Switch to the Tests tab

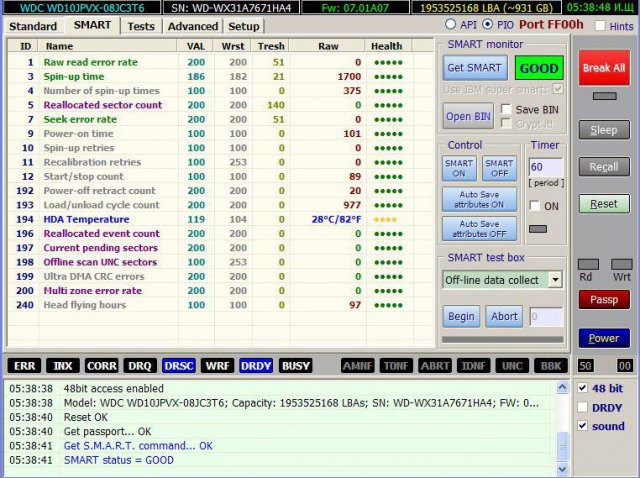click(141, 26)
